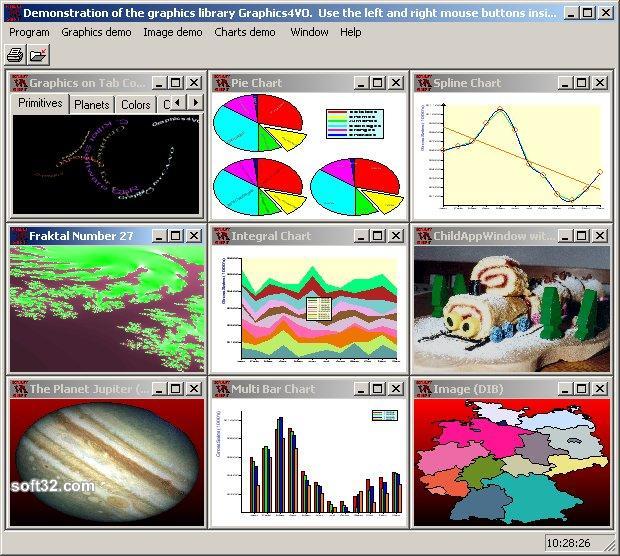Select the Primitives tab

coord(40,103)
